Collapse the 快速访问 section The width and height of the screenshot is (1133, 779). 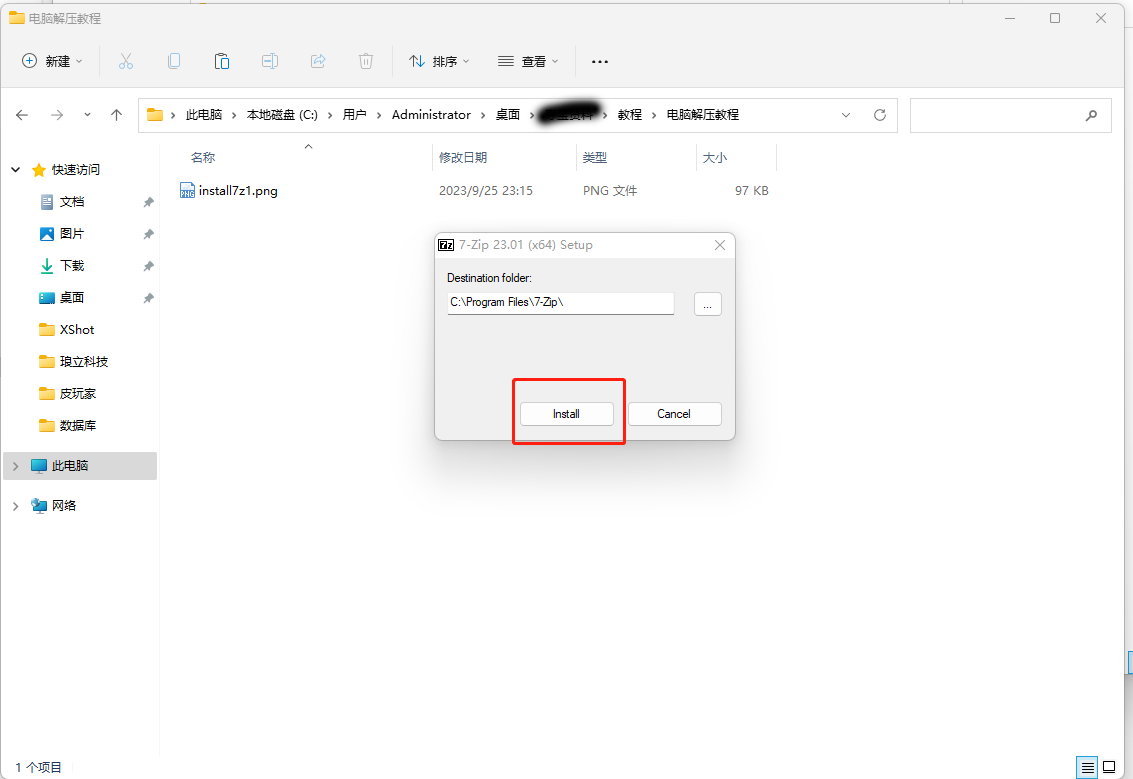point(15,170)
